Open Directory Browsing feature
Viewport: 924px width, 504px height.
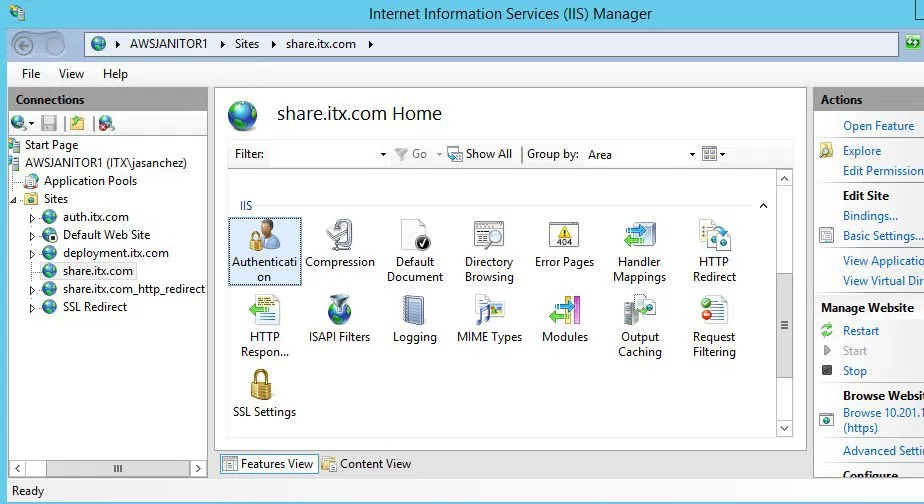pyautogui.click(x=489, y=238)
